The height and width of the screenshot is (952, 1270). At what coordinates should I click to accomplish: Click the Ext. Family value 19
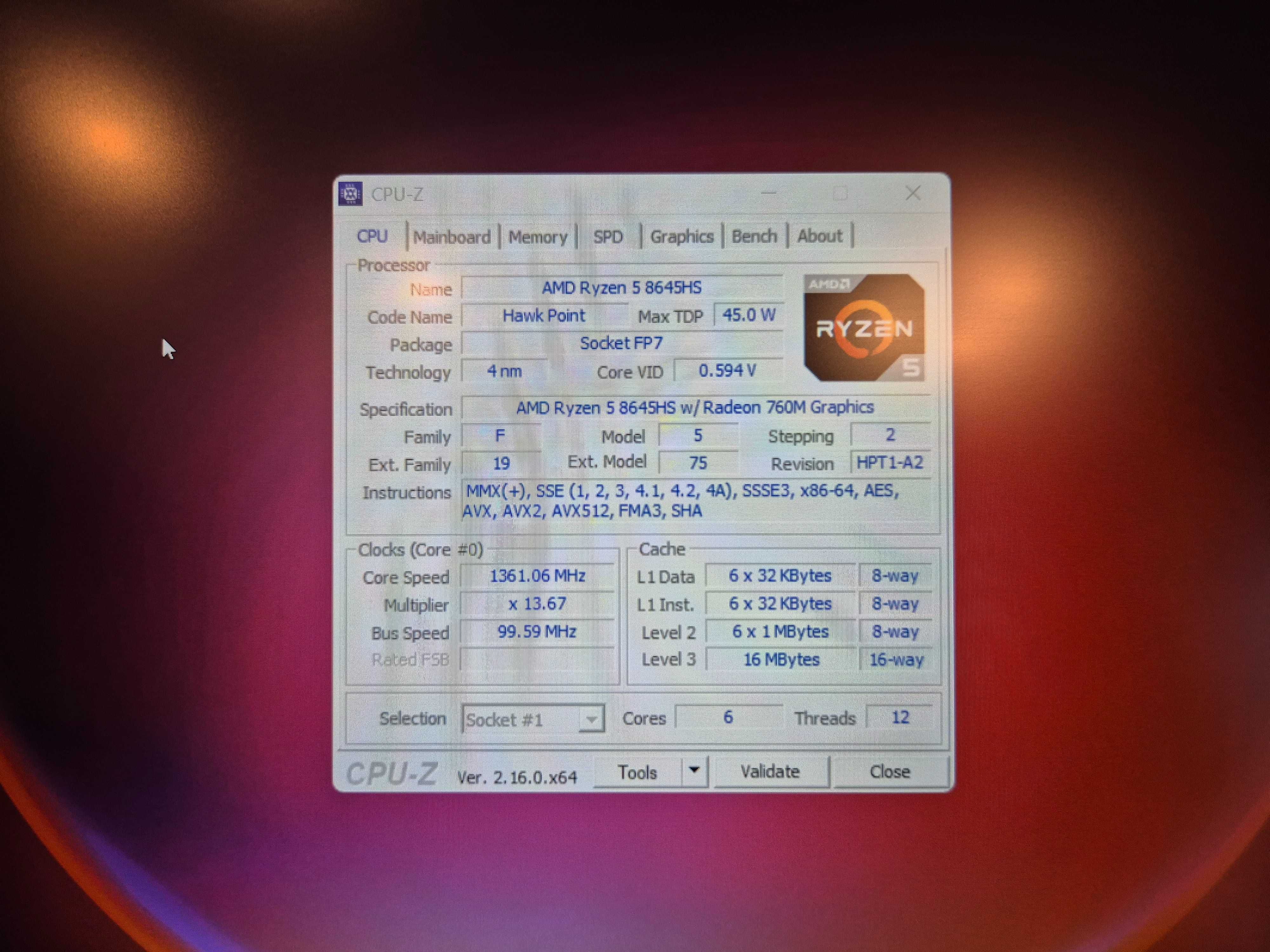pos(501,464)
